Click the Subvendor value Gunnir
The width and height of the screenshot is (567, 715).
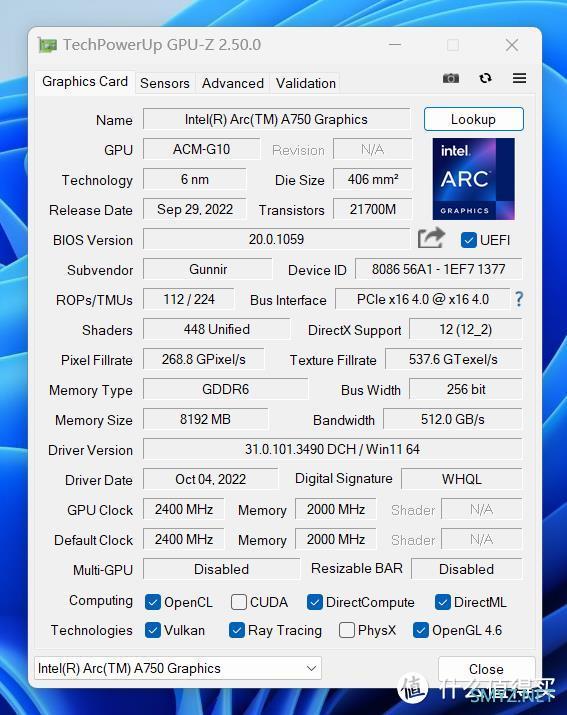208,269
